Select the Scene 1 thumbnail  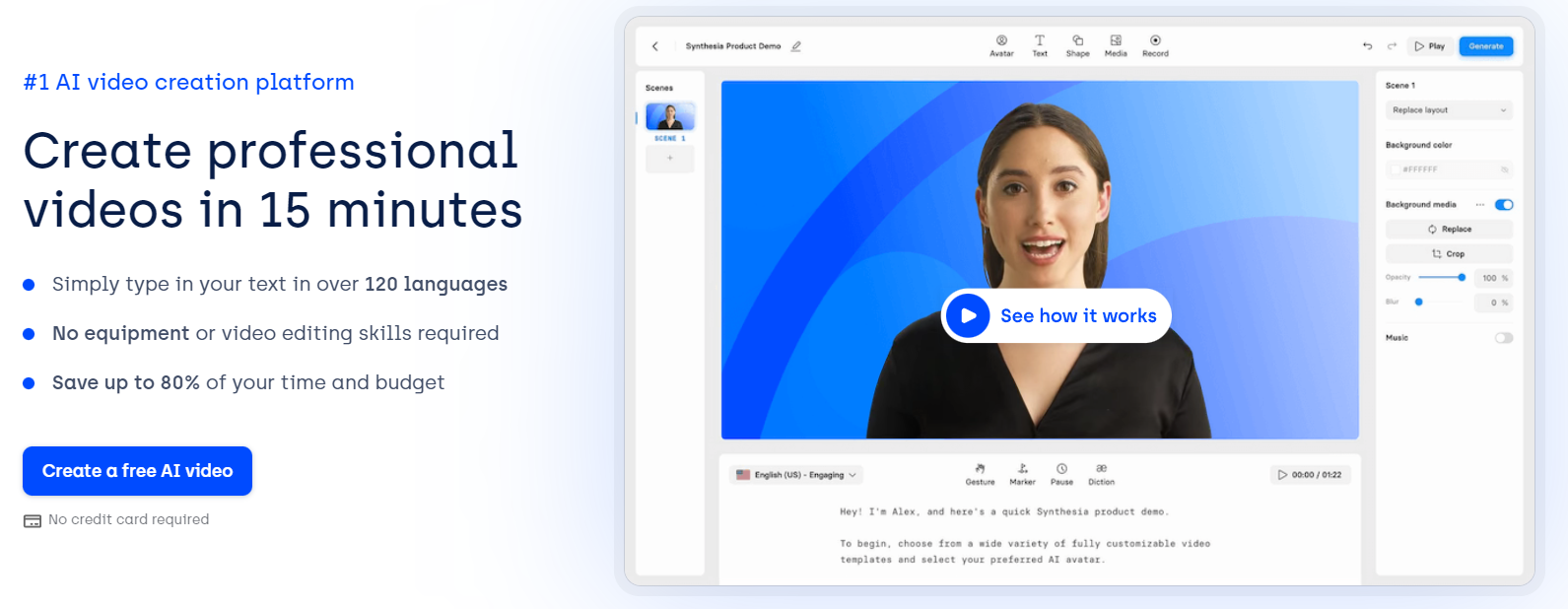coord(670,117)
